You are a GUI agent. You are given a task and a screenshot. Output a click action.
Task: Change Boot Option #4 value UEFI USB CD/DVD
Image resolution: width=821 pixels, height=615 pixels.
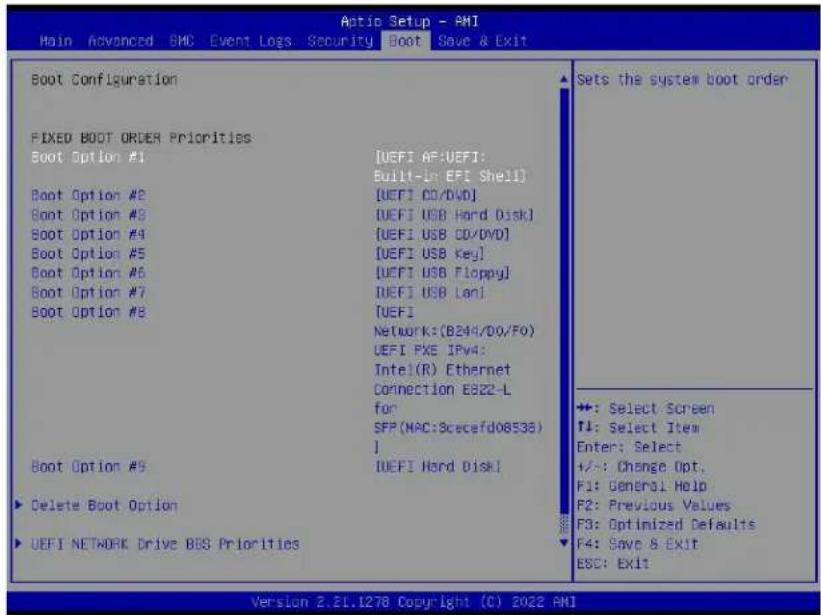click(442, 234)
